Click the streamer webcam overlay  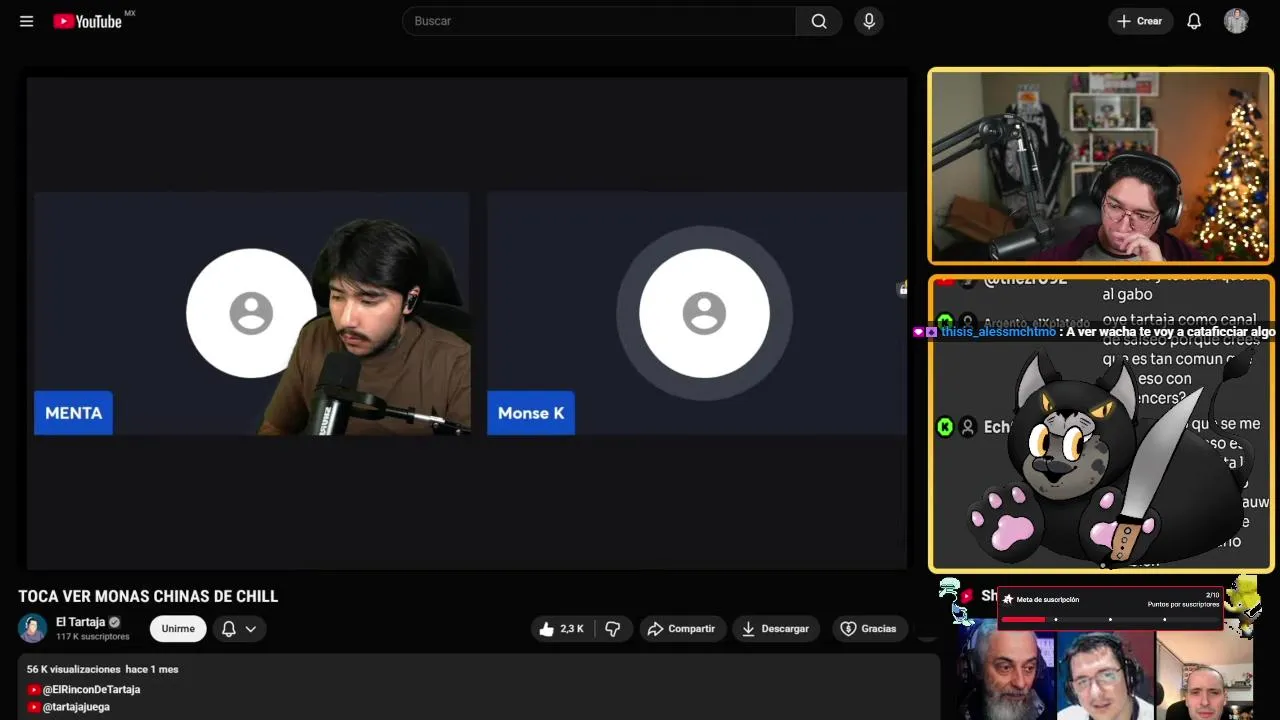tap(1101, 166)
